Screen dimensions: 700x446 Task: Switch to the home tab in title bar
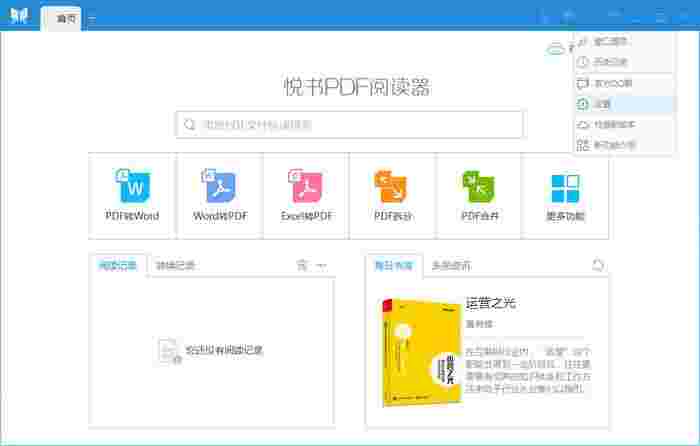(x=61, y=19)
